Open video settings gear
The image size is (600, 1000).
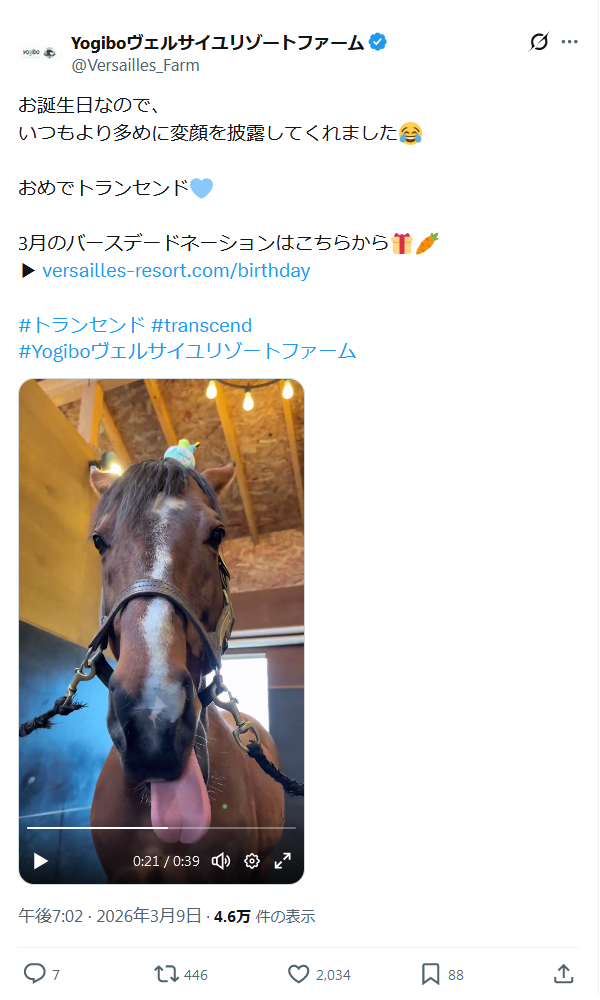pos(252,861)
